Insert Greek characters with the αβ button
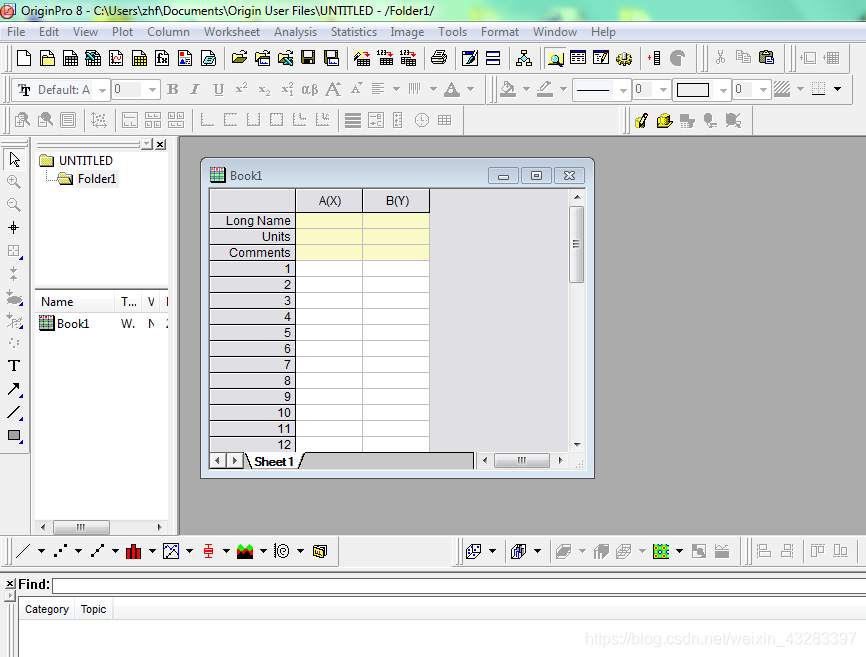Viewport: 866px width, 657px height. (310, 89)
